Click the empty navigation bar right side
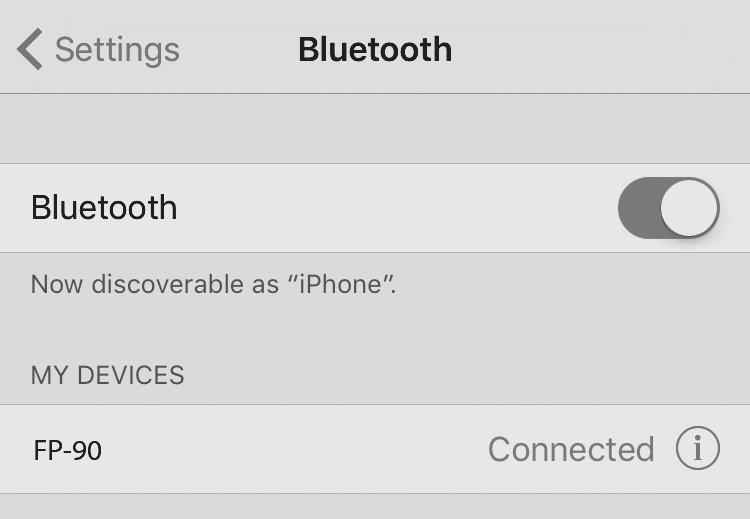Image resolution: width=750 pixels, height=519 pixels. (600, 48)
